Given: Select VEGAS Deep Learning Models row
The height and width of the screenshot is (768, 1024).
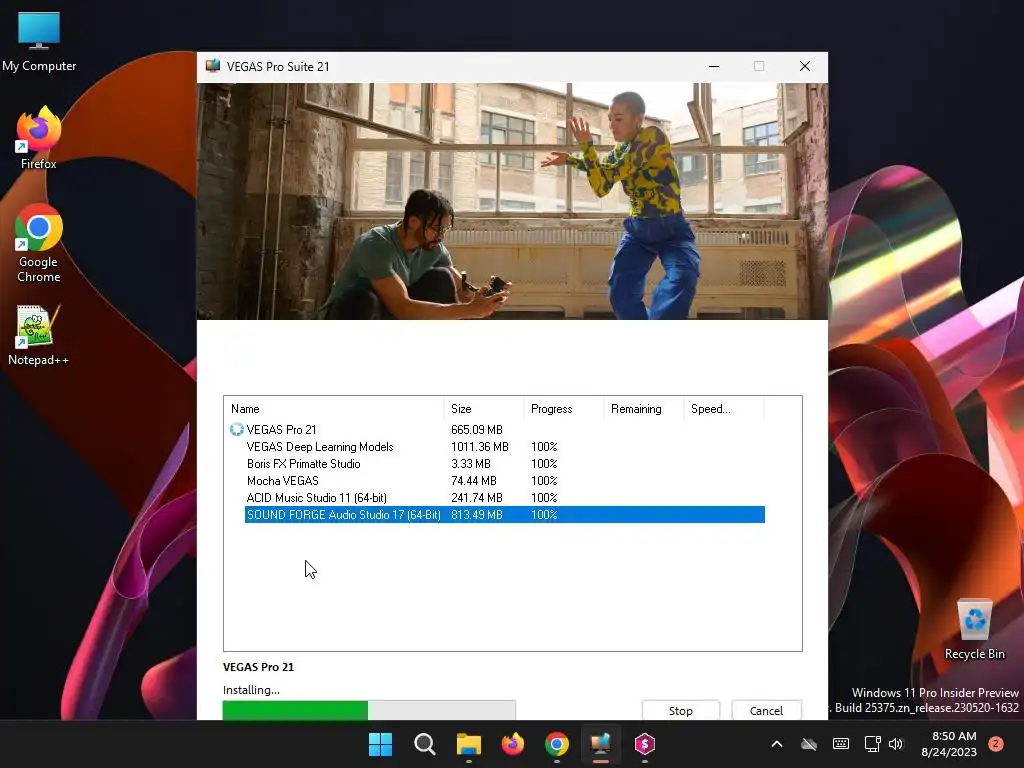Looking at the screenshot, I should pyautogui.click(x=504, y=447).
